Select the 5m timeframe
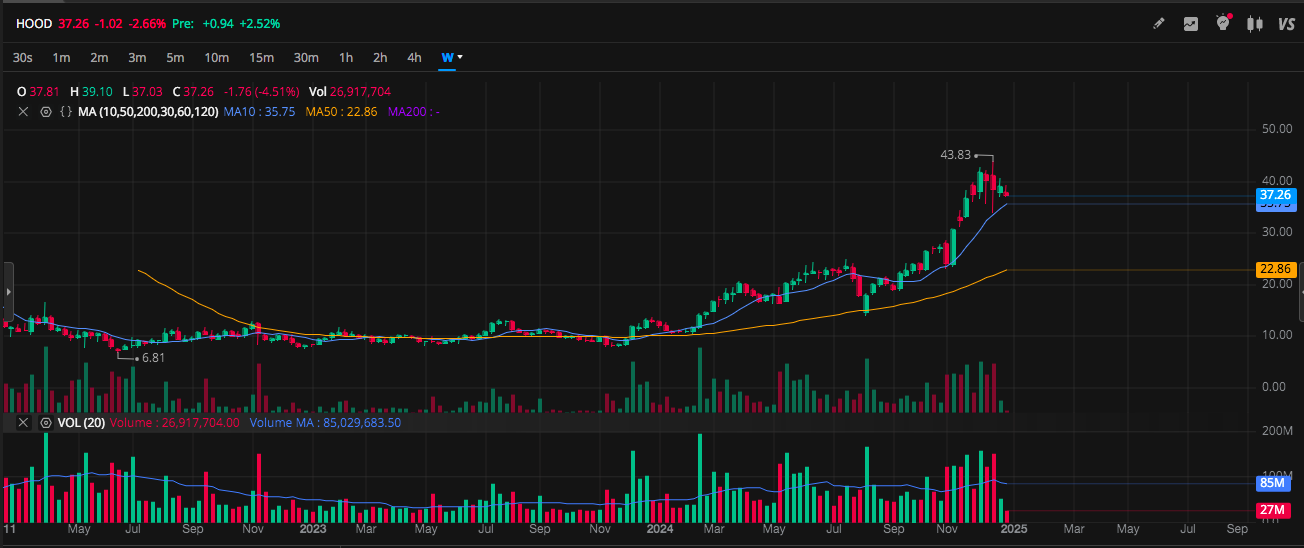 pos(175,57)
